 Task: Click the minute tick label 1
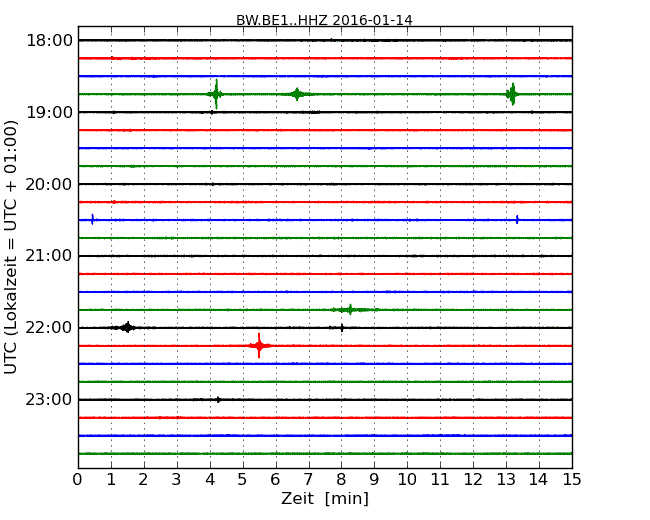click(x=111, y=480)
